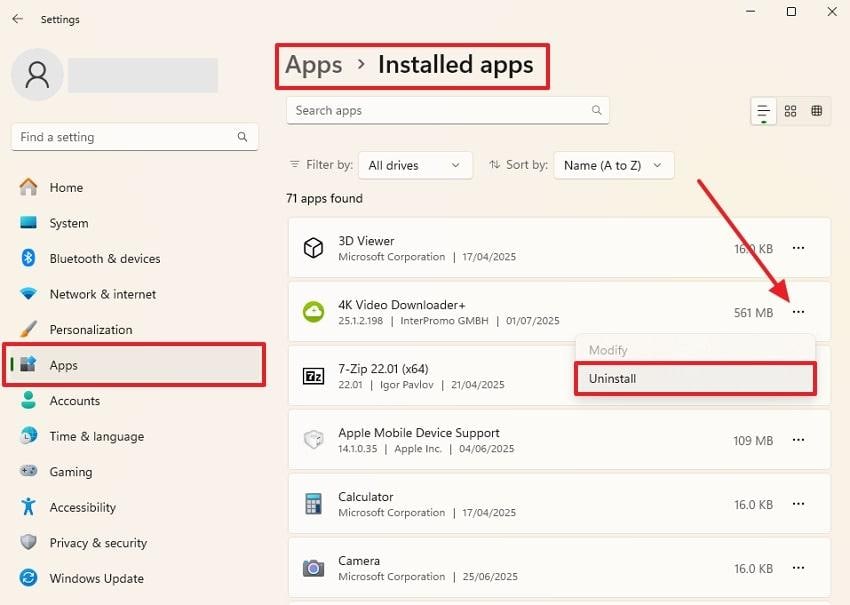The height and width of the screenshot is (605, 850).
Task: Close the Settings window
Action: click(x=832, y=11)
